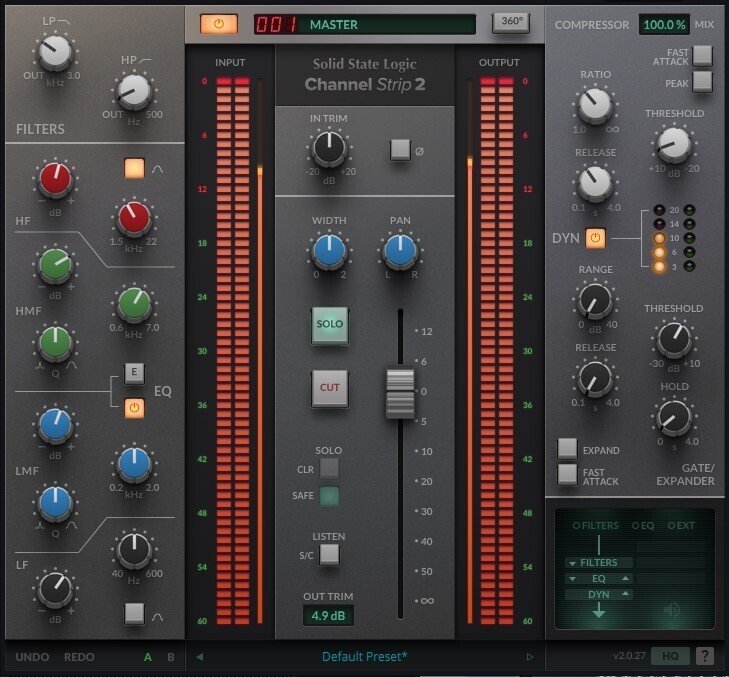Image resolution: width=729 pixels, height=677 pixels.
Task: Toggle the EQ E-type button
Action: (134, 372)
